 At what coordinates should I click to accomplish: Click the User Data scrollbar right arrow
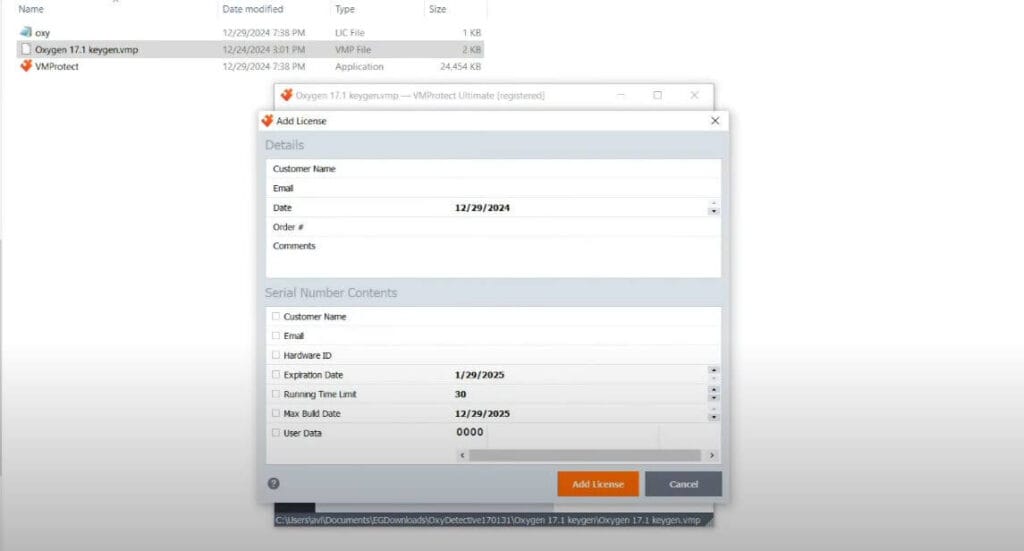coord(712,455)
